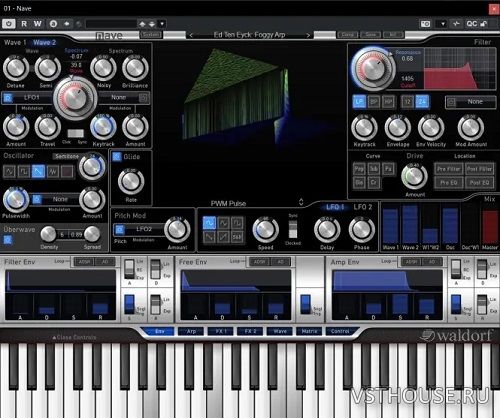
Task: Set drive location to Pre EQ
Action: (449, 183)
